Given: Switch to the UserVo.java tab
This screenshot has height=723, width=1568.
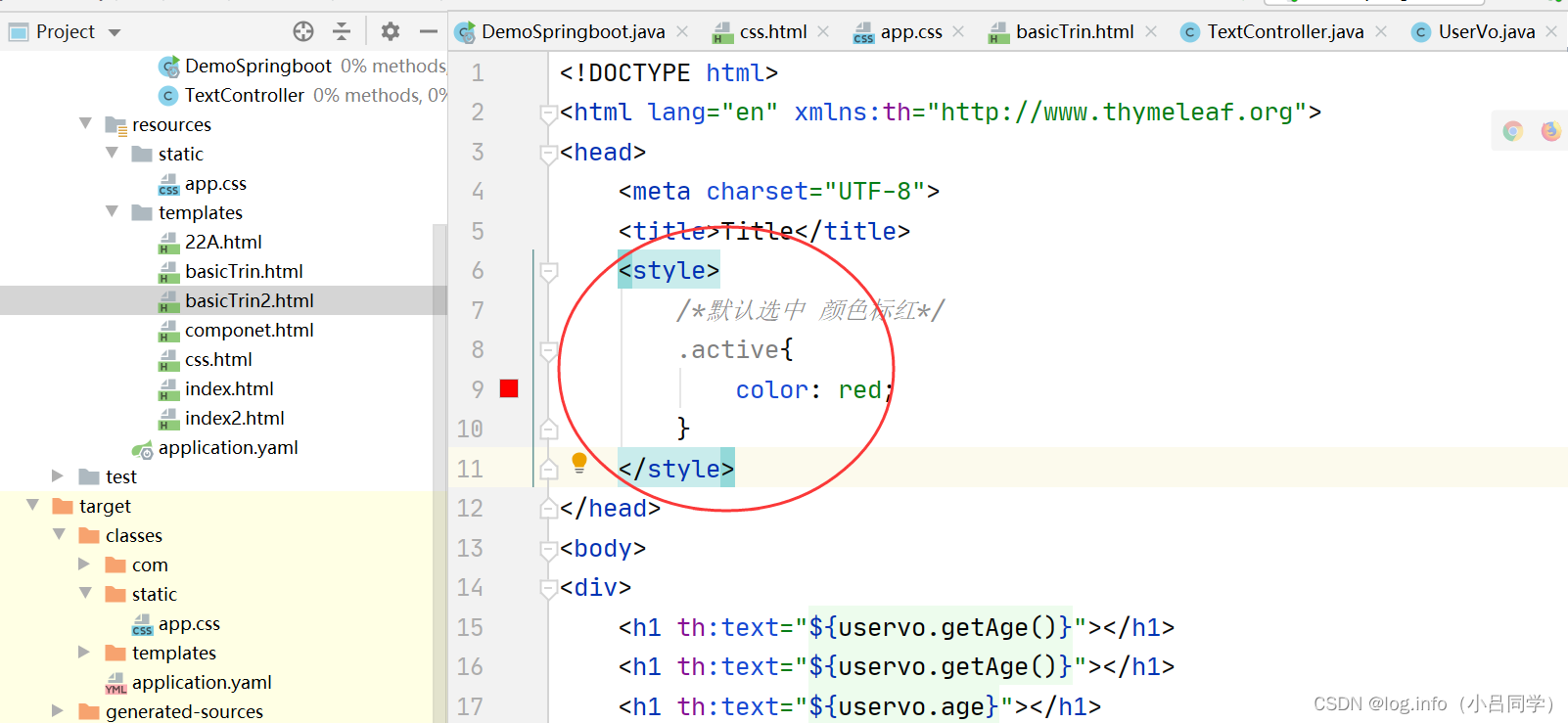Looking at the screenshot, I should coord(1486,32).
